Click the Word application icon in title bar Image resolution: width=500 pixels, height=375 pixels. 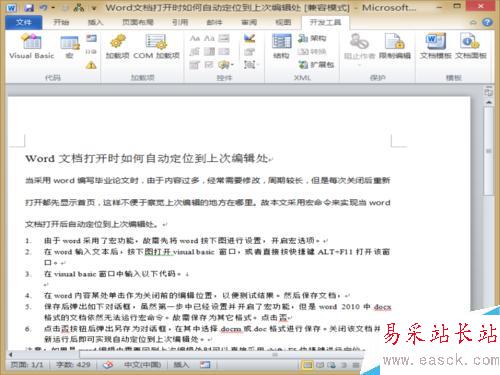[x=11, y=7]
